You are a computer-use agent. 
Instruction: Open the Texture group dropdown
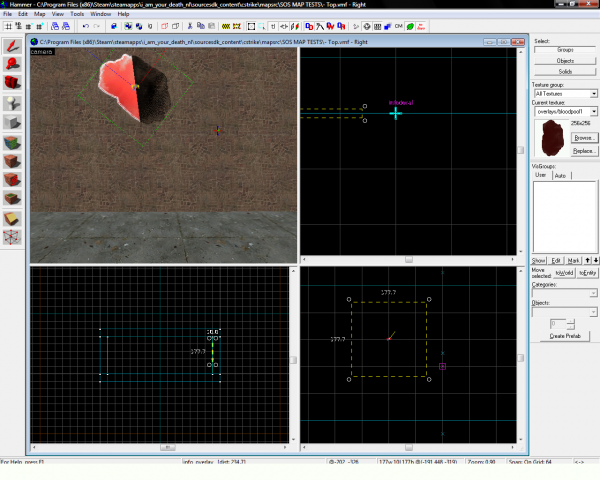pos(593,94)
